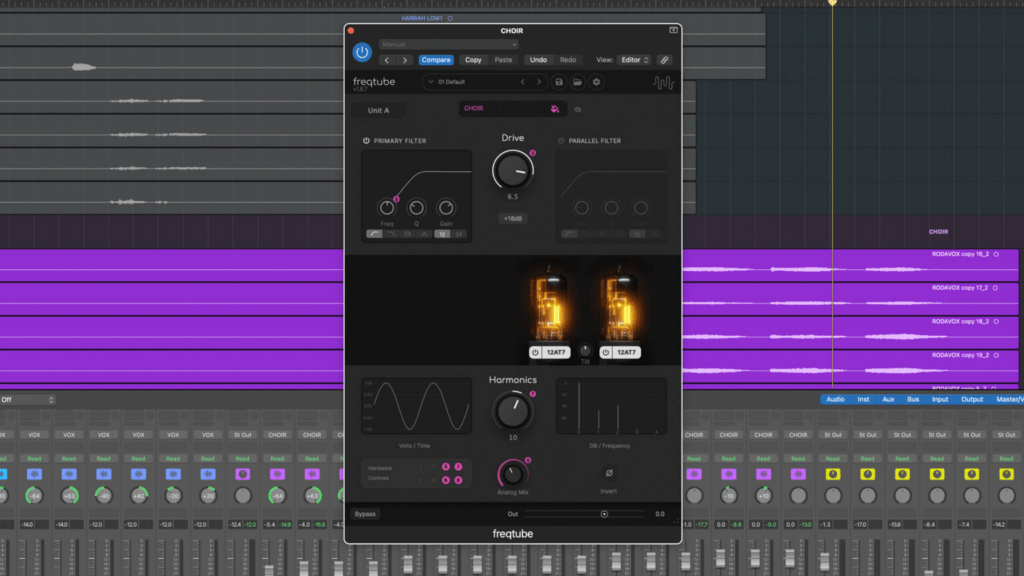Click the waveform logo icon in freqtube
The image size is (1024, 576).
[x=663, y=83]
